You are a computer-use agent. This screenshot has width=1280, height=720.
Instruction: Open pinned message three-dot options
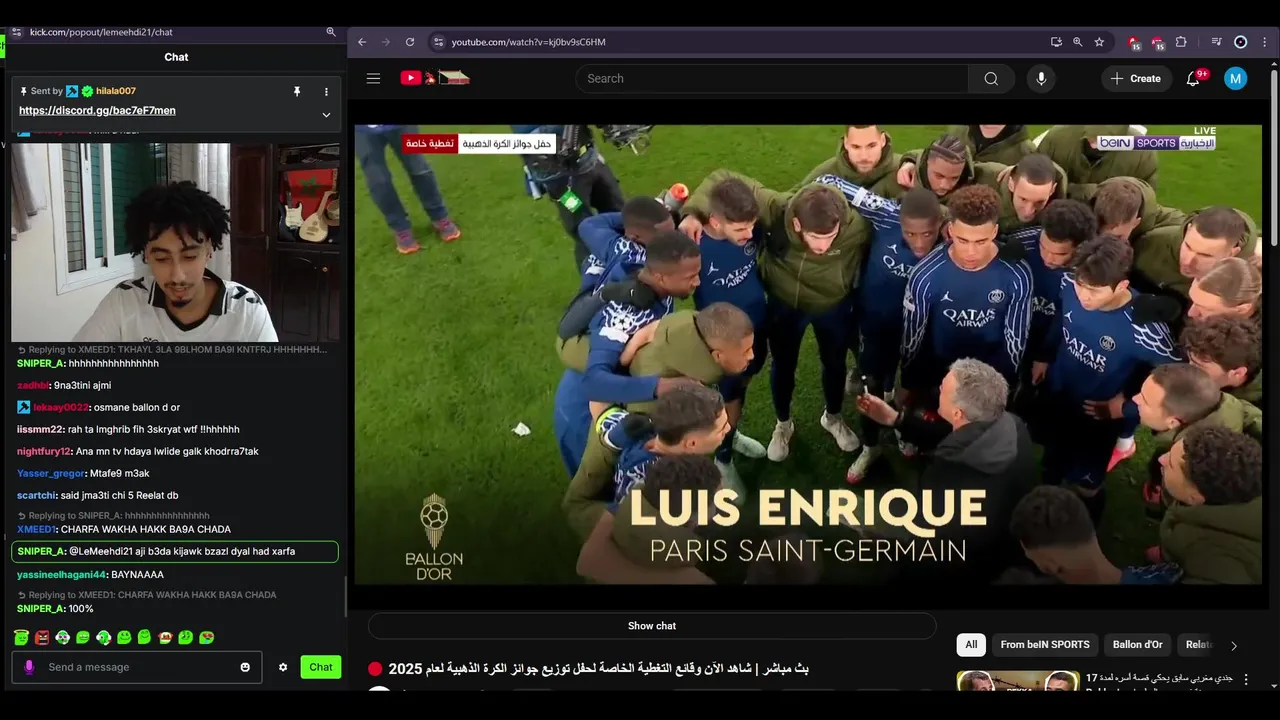click(x=326, y=91)
